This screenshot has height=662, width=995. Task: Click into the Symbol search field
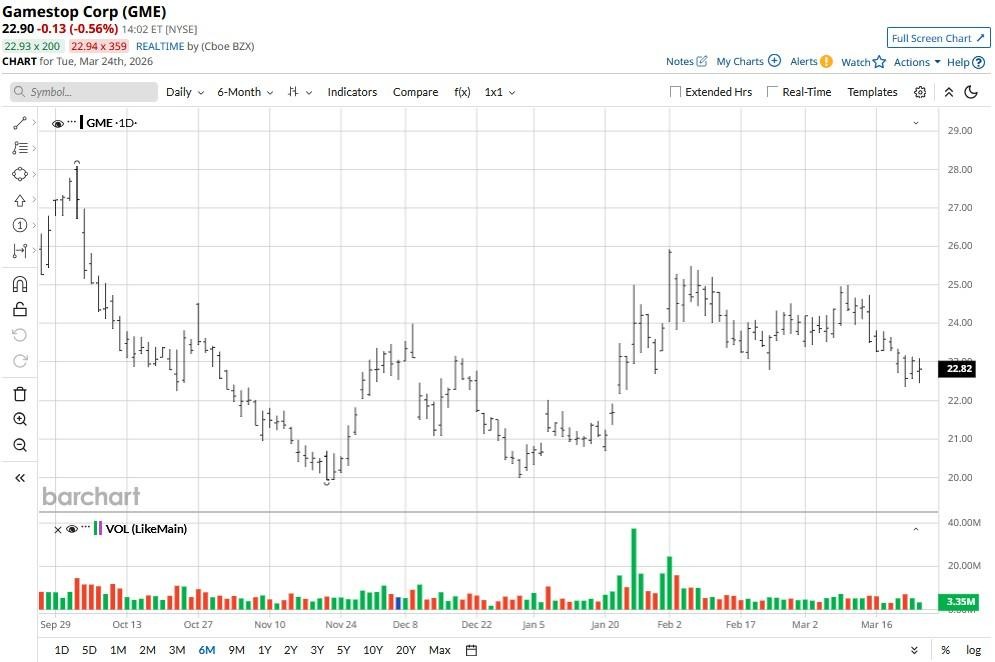[84, 92]
